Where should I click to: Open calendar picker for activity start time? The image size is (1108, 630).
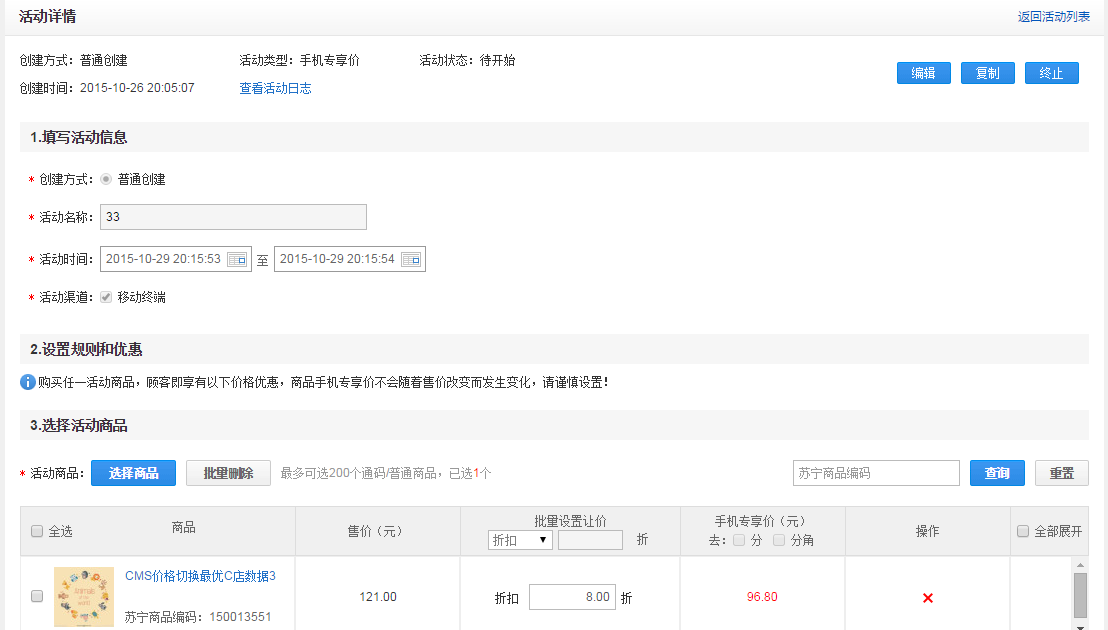click(x=237, y=259)
